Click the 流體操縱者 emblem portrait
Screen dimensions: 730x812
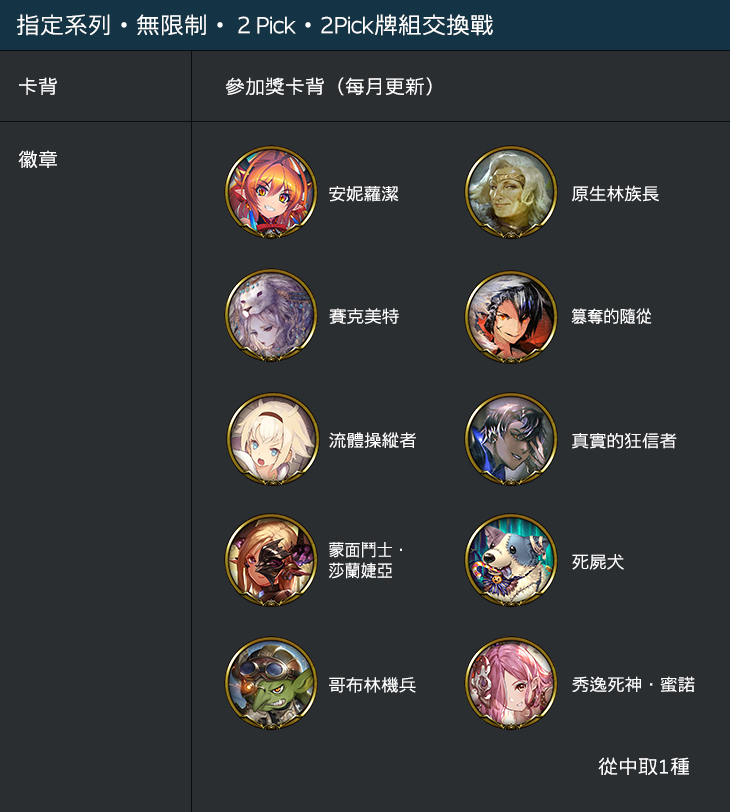click(273, 439)
